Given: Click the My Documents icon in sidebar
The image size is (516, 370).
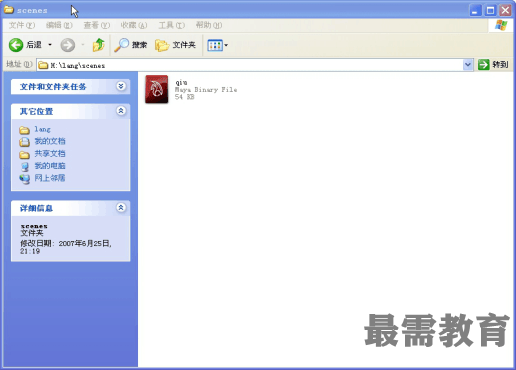Looking at the screenshot, I should click(24, 142).
